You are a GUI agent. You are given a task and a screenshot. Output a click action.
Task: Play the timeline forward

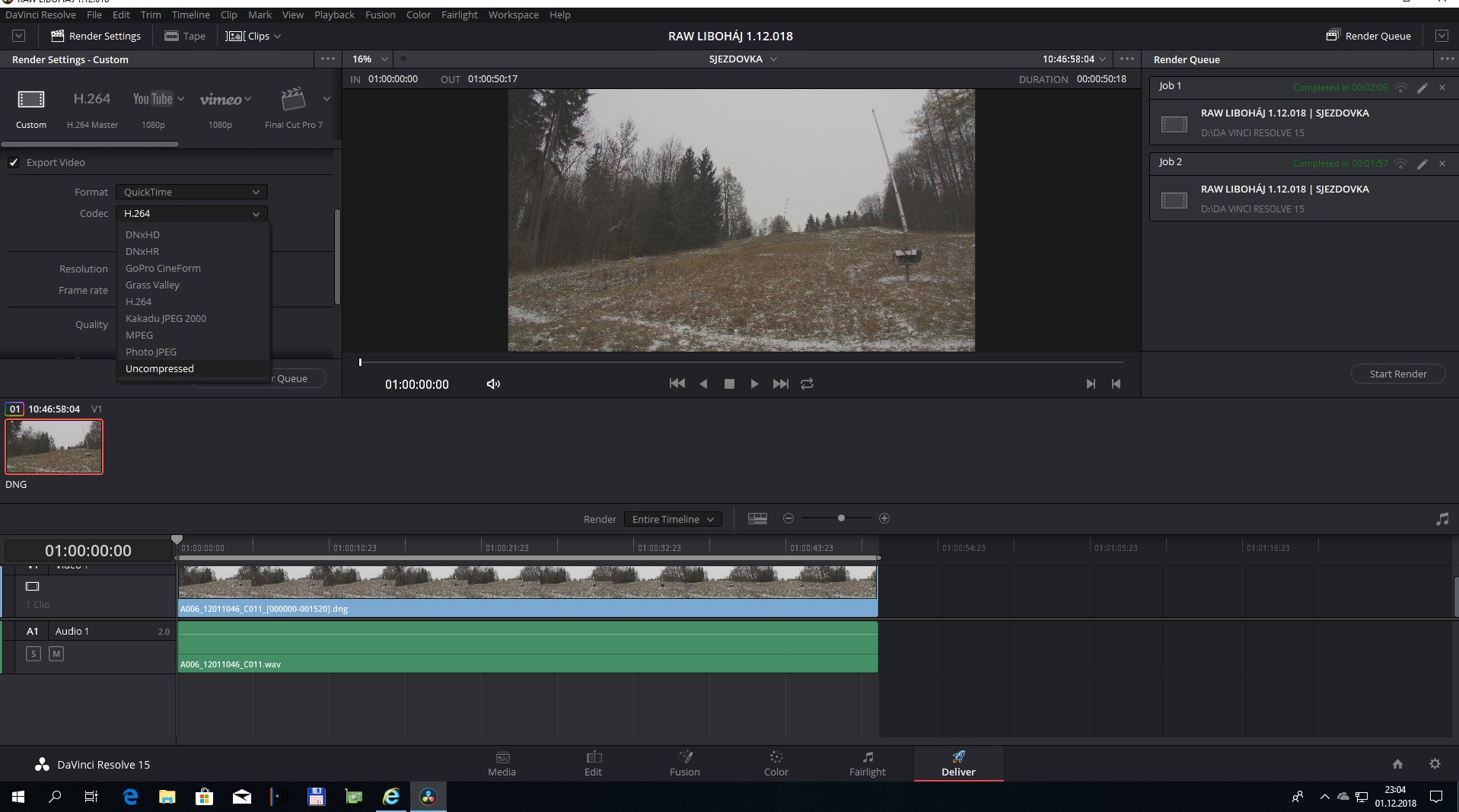754,384
